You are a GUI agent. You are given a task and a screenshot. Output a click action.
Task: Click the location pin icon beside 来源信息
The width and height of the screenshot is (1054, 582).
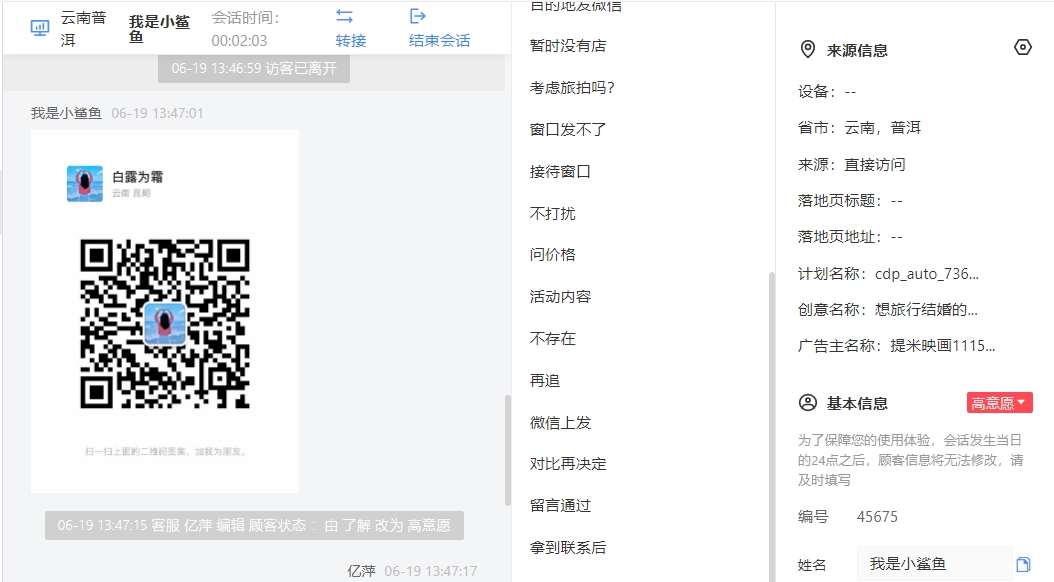pyautogui.click(x=807, y=50)
